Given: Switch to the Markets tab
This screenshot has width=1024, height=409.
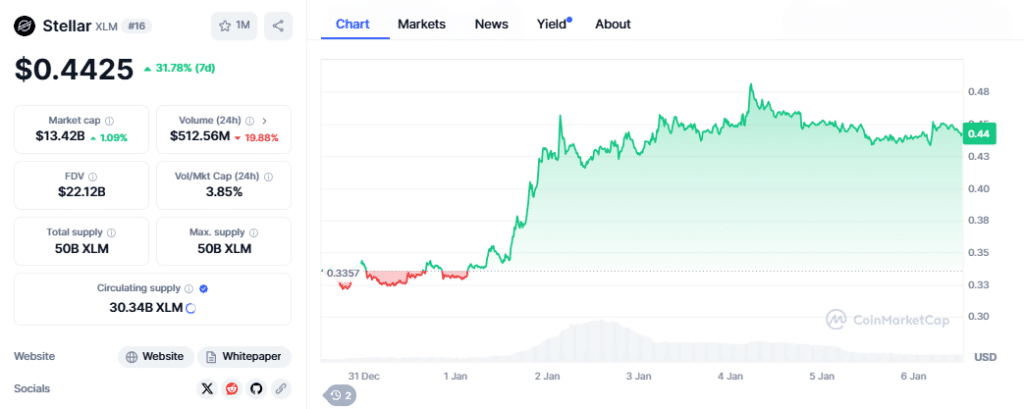Looking at the screenshot, I should pos(421,24).
